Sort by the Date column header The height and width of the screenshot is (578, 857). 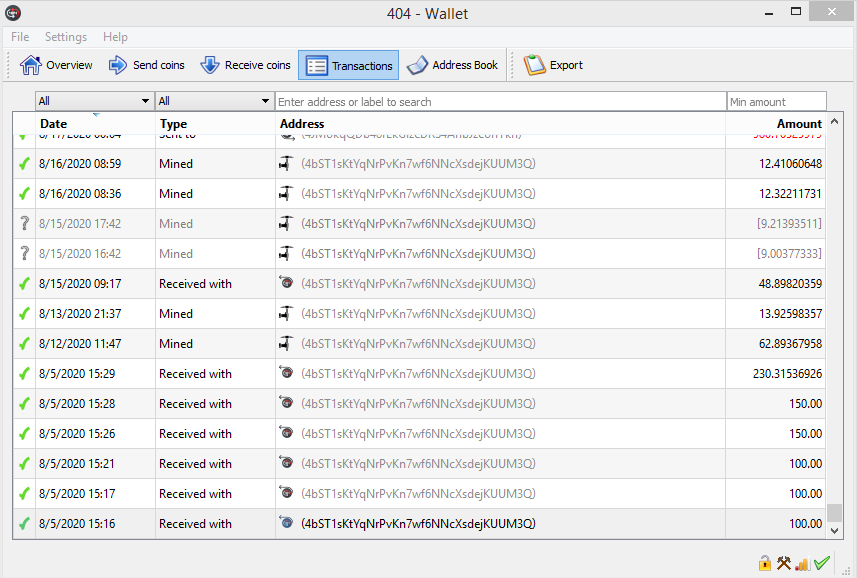[95, 123]
